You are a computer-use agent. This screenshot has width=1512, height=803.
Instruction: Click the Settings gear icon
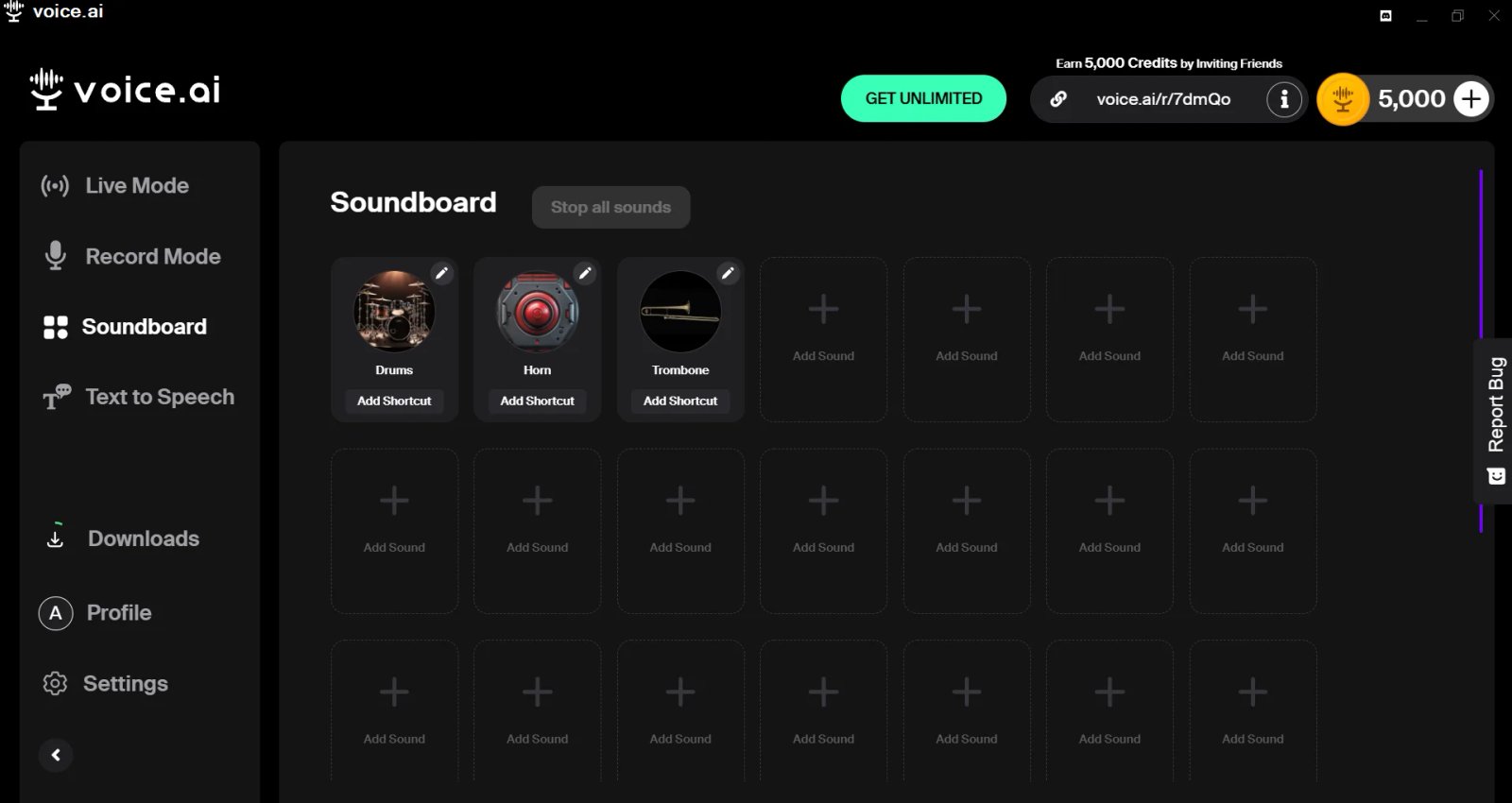pos(55,683)
